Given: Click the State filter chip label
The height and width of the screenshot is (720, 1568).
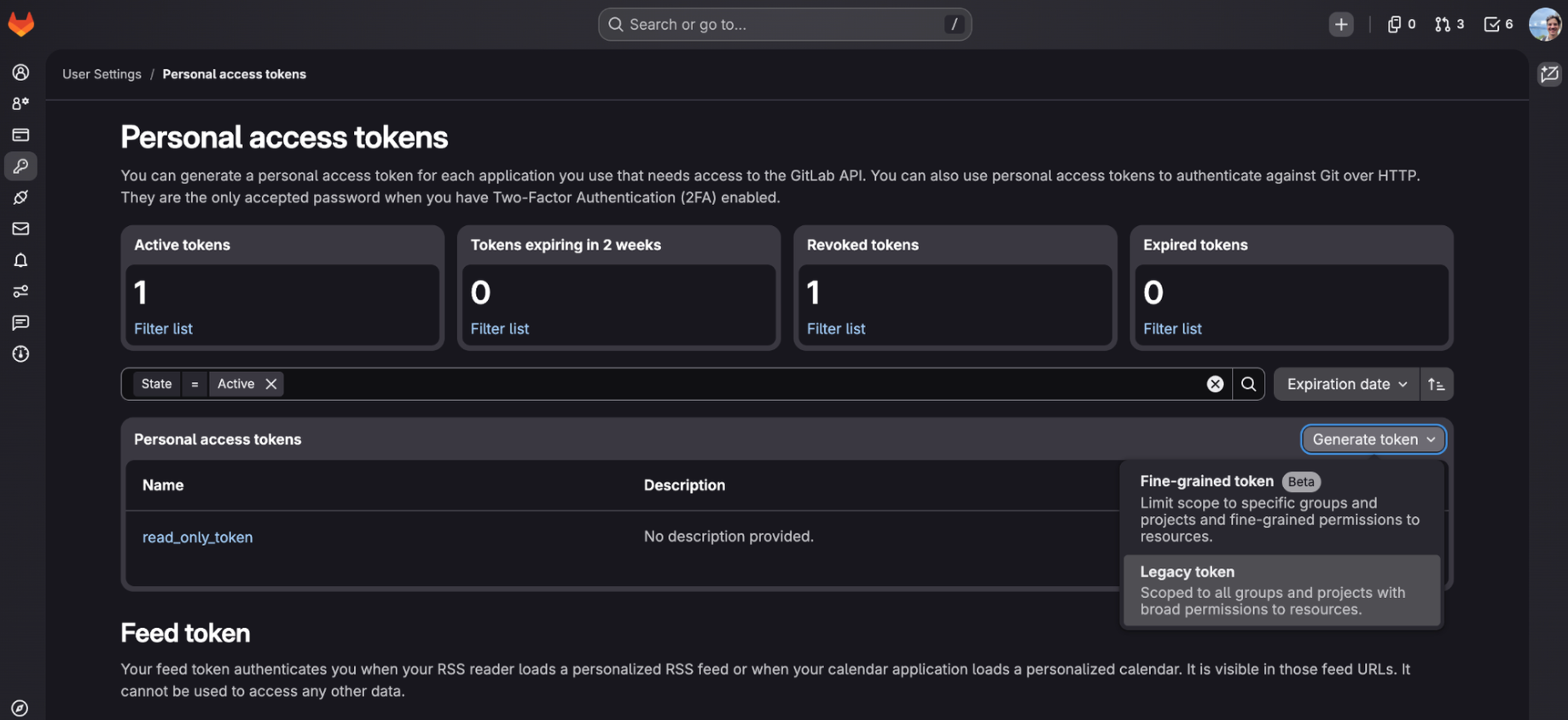Looking at the screenshot, I should pos(156,384).
